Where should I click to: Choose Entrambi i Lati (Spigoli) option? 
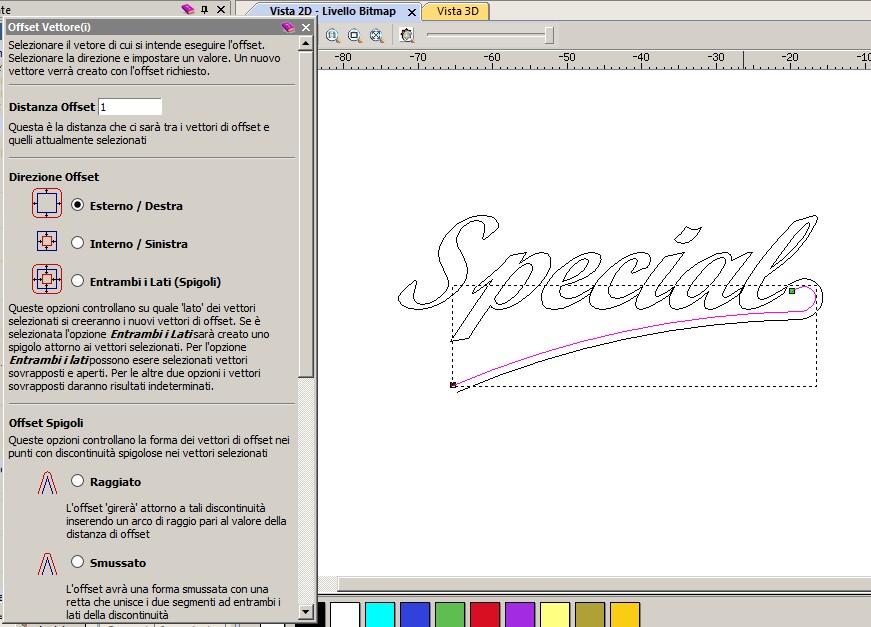pos(77,281)
